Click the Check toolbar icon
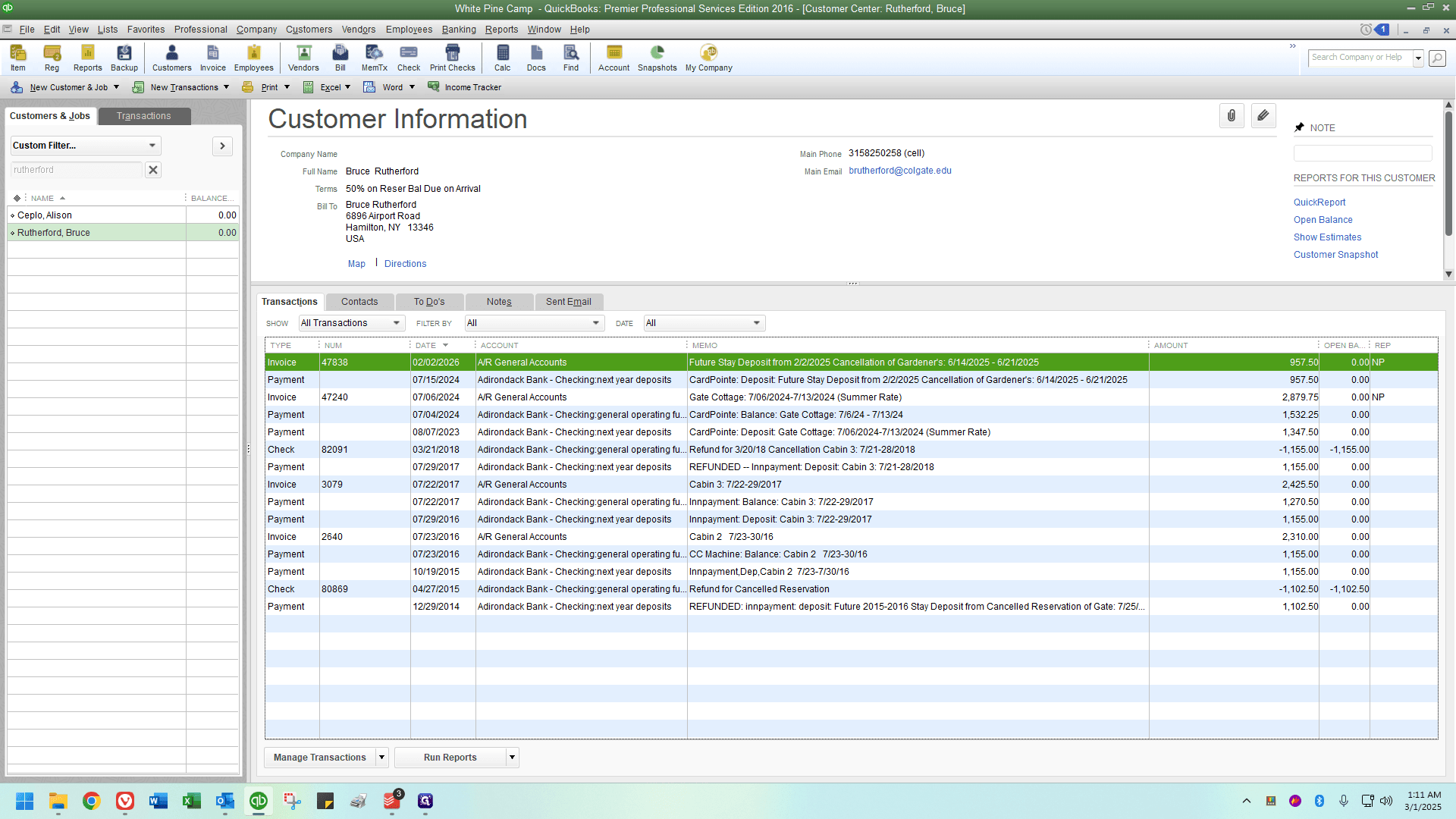Viewport: 1456px width, 819px height. tap(409, 58)
